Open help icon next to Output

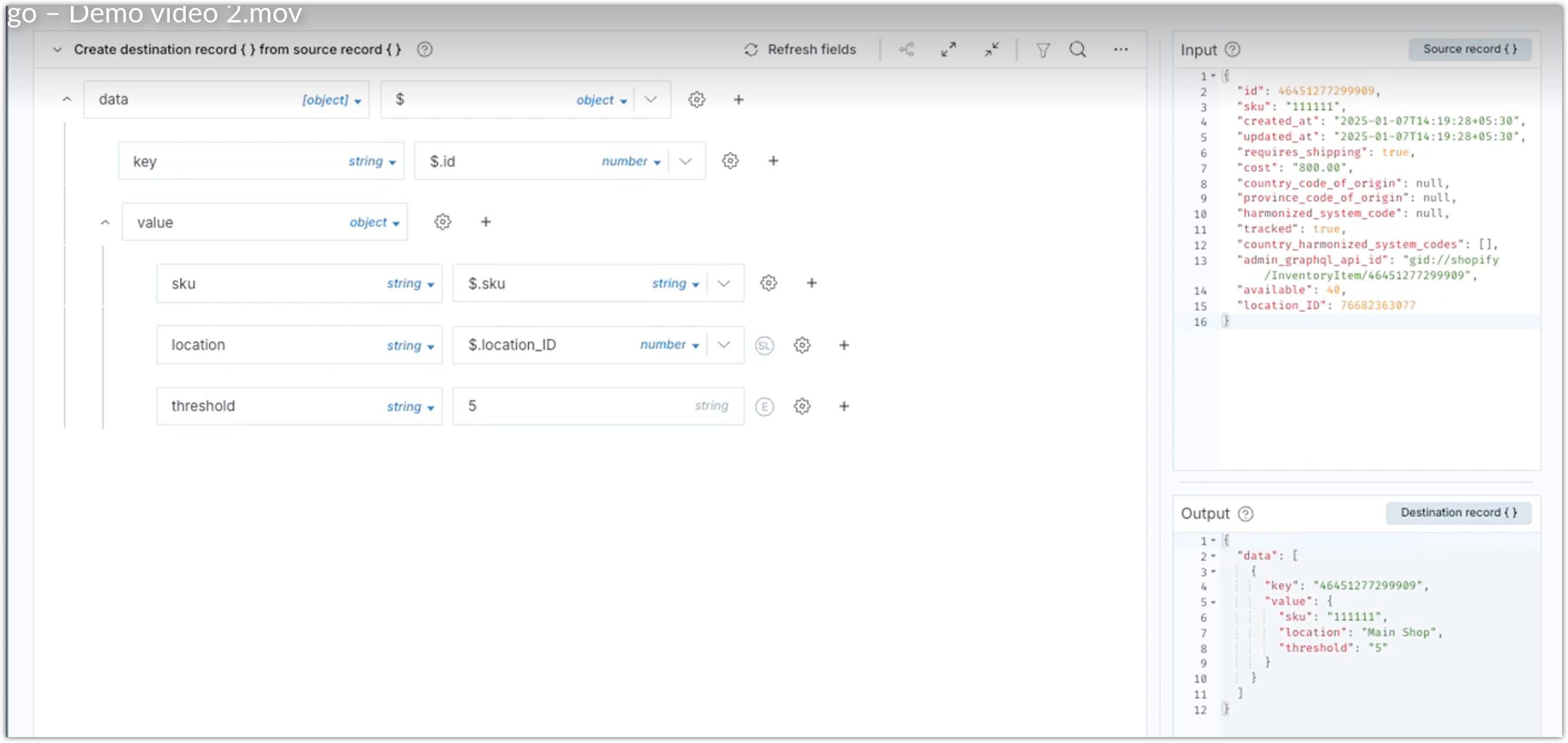(x=1246, y=514)
